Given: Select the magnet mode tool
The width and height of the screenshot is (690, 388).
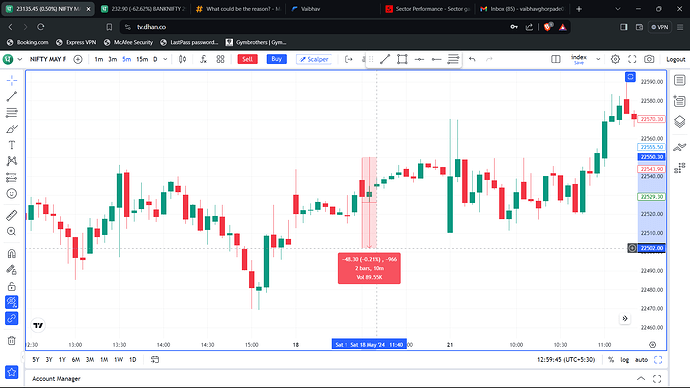Looking at the screenshot, I should pos(12,253).
